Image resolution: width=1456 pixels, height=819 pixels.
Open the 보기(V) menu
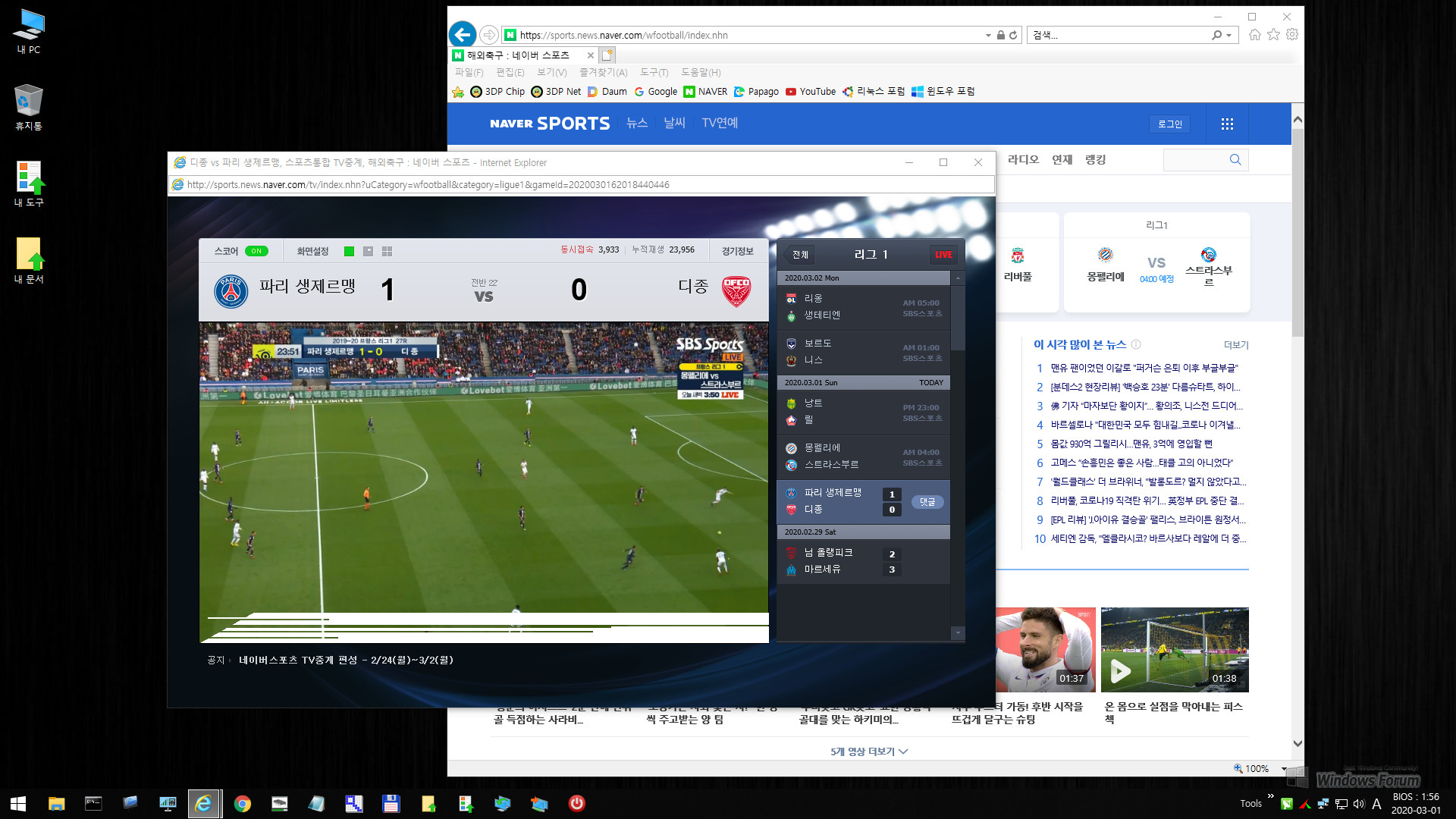[x=552, y=72]
